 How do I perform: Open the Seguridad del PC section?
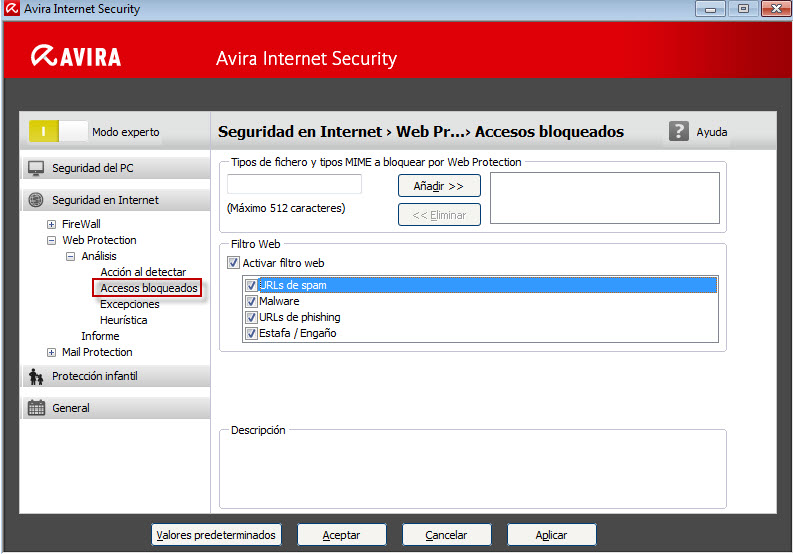pos(115,168)
